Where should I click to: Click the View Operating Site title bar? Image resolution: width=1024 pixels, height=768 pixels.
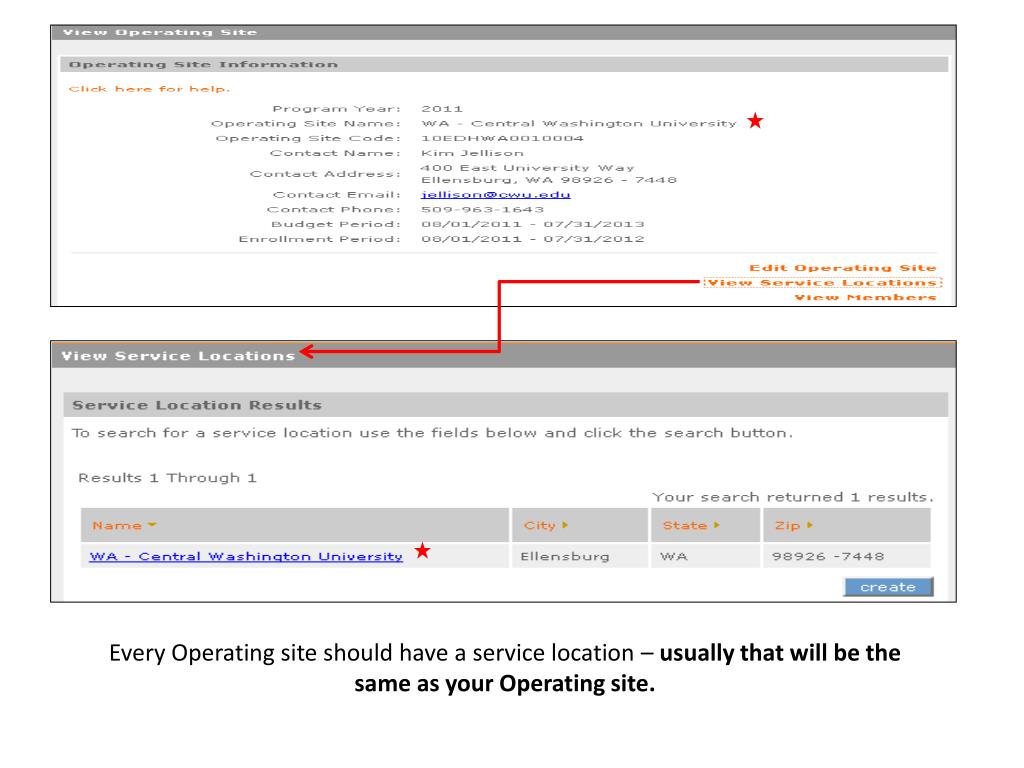[504, 33]
